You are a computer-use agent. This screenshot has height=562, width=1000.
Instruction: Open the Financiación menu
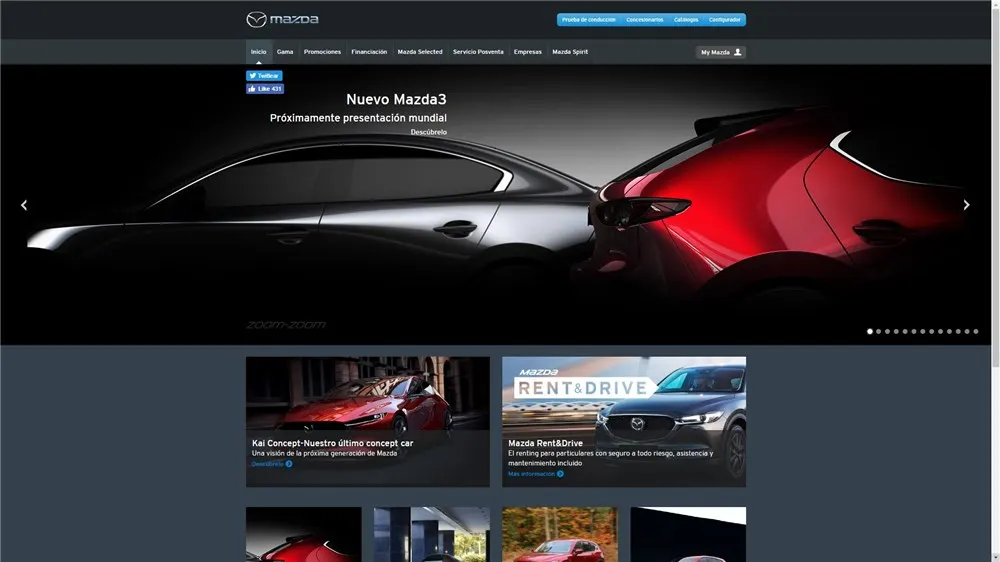(369, 52)
